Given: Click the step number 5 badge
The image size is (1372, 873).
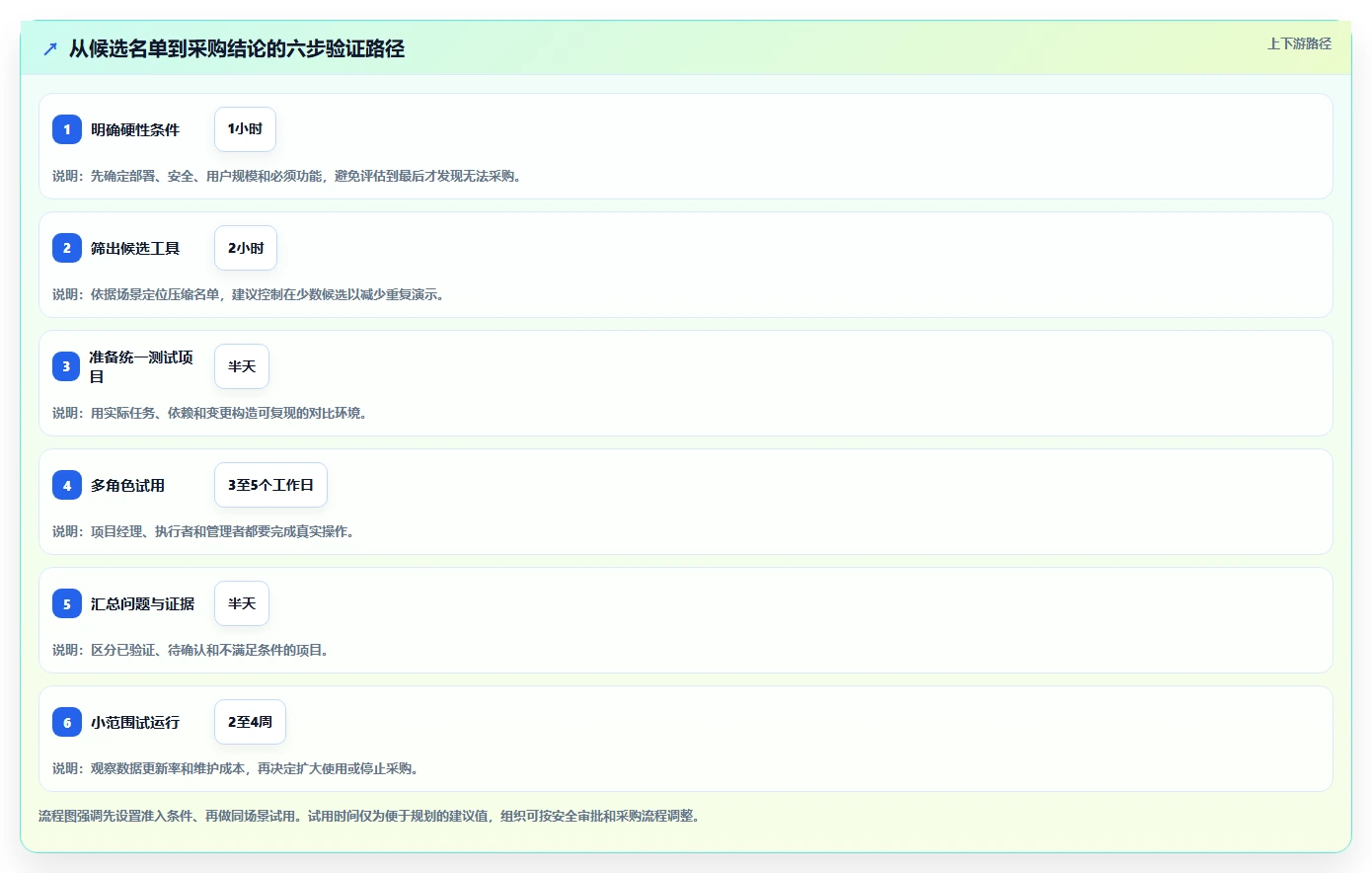Looking at the screenshot, I should 67,603.
